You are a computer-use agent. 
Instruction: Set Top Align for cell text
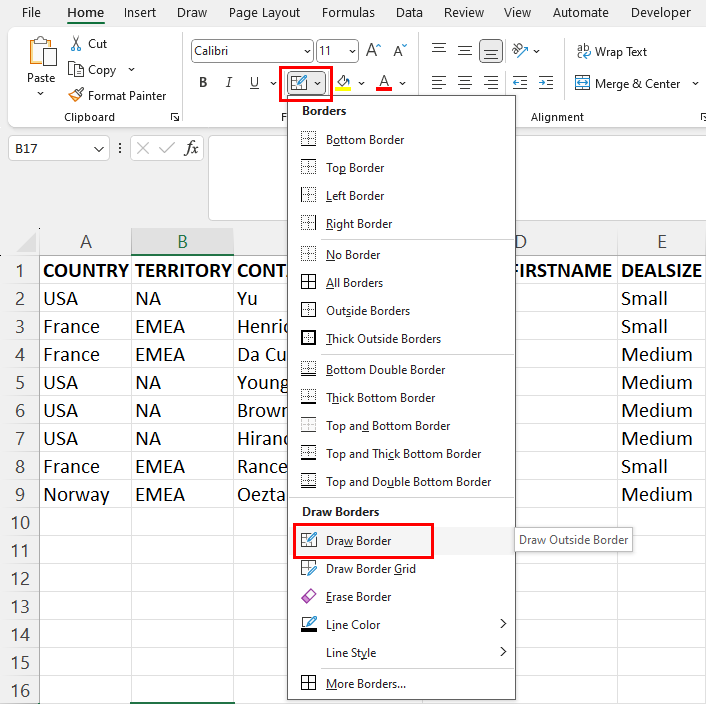(439, 50)
